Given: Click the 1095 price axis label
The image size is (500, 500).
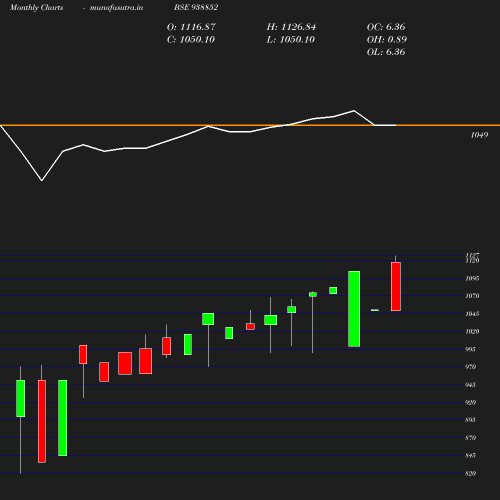Looking at the screenshot, I should [x=472, y=278].
